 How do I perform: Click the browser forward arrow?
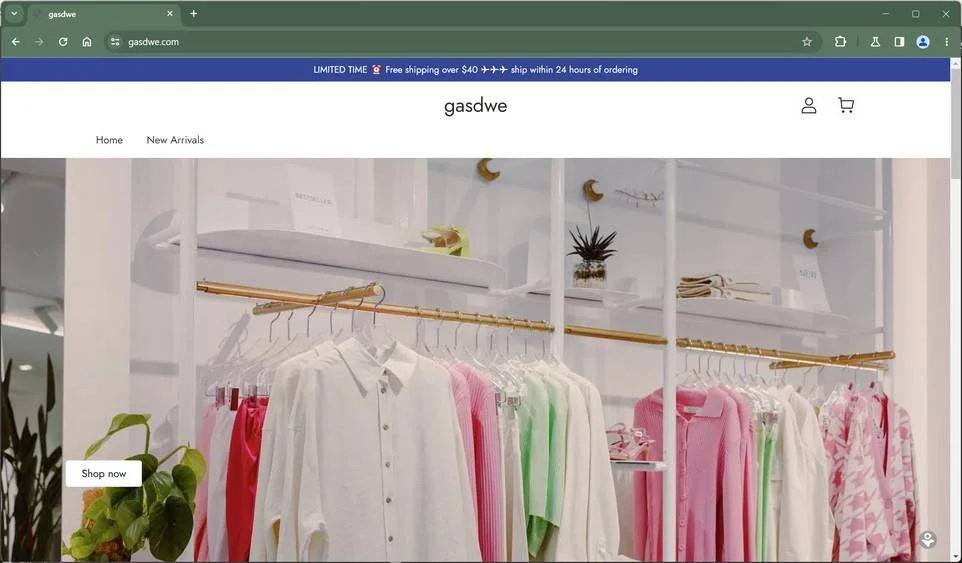coord(39,42)
